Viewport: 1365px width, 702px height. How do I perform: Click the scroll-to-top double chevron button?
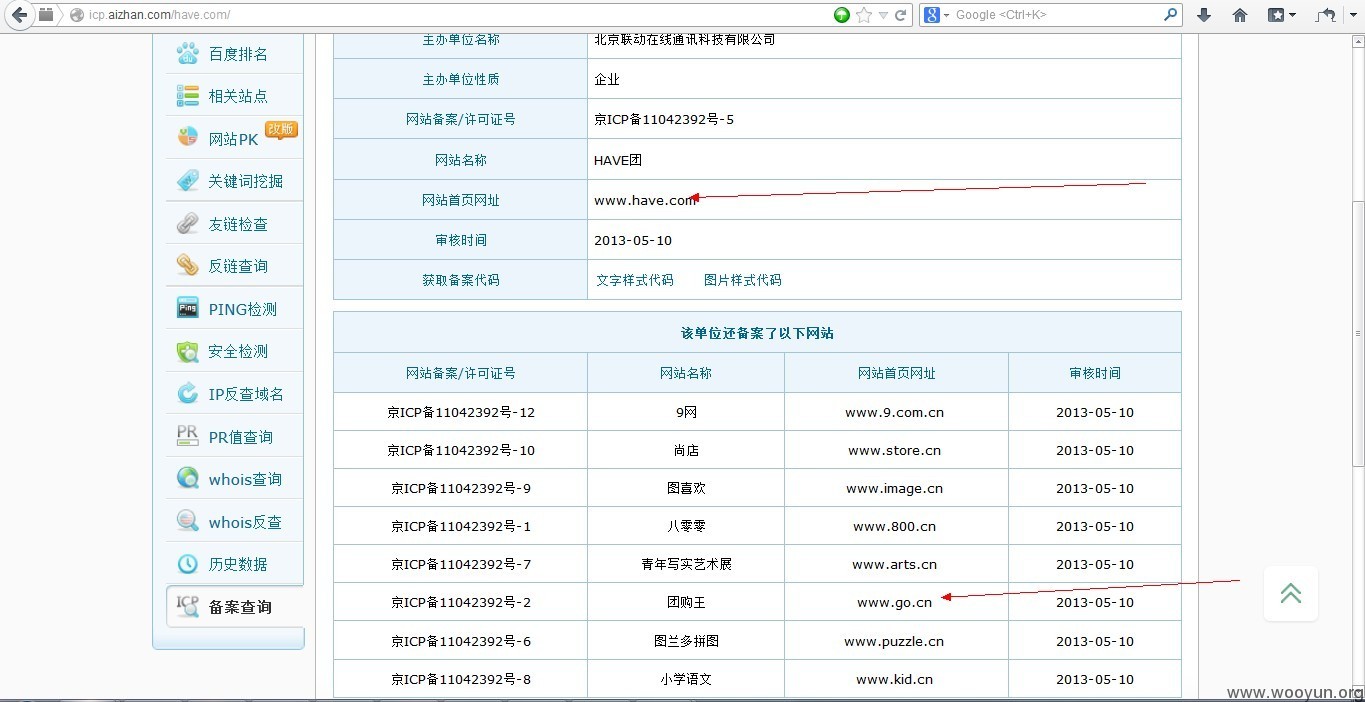[x=1291, y=593]
